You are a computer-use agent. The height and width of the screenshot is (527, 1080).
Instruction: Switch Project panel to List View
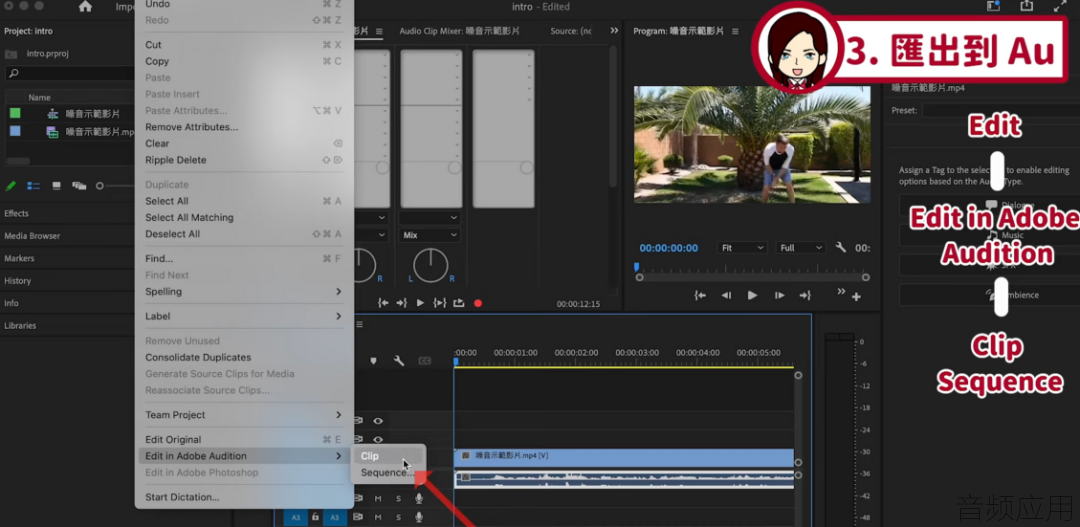click(x=33, y=186)
